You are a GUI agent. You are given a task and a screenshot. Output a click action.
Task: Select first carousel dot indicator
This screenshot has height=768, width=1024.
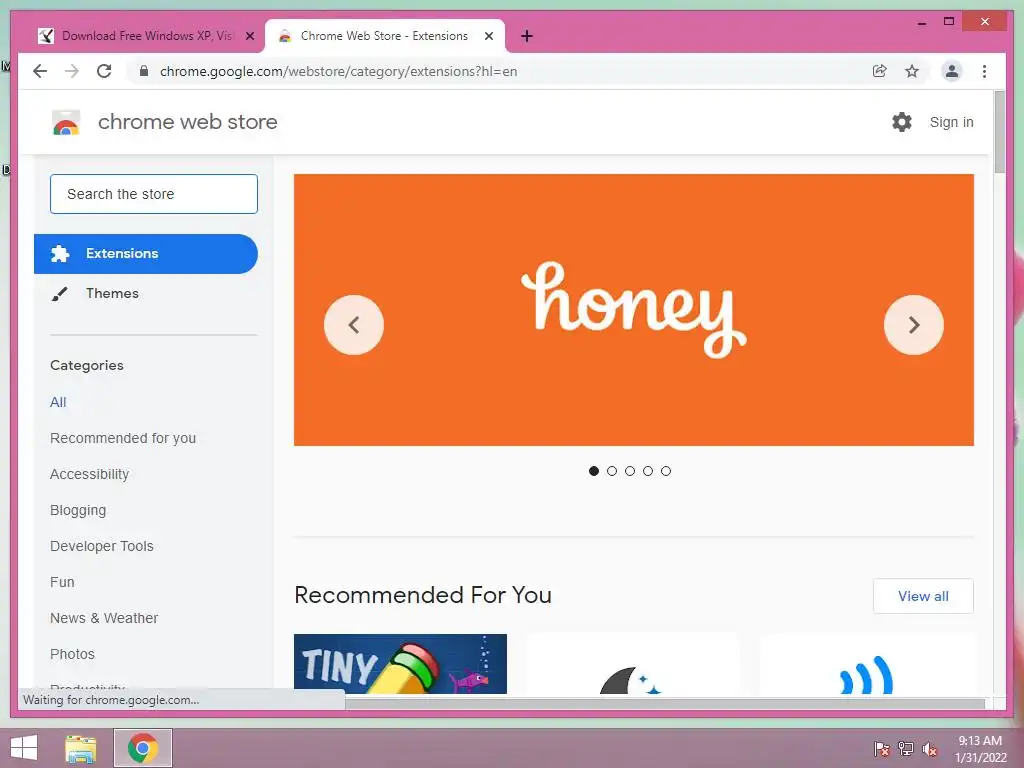tap(594, 471)
